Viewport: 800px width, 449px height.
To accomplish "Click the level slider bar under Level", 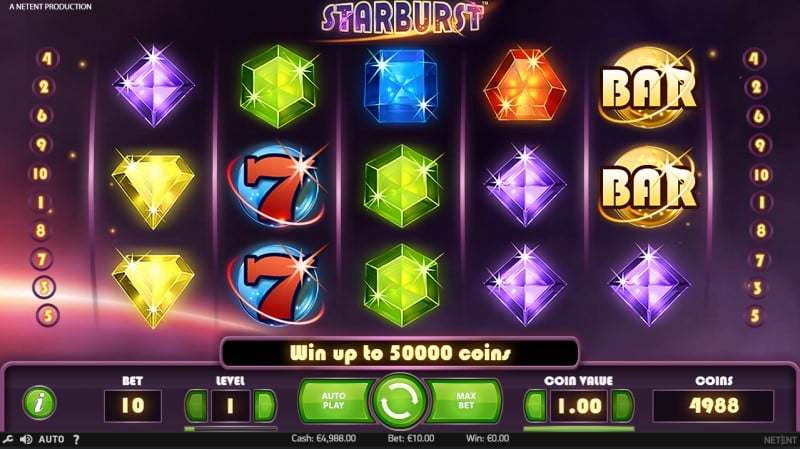I will point(231,429).
